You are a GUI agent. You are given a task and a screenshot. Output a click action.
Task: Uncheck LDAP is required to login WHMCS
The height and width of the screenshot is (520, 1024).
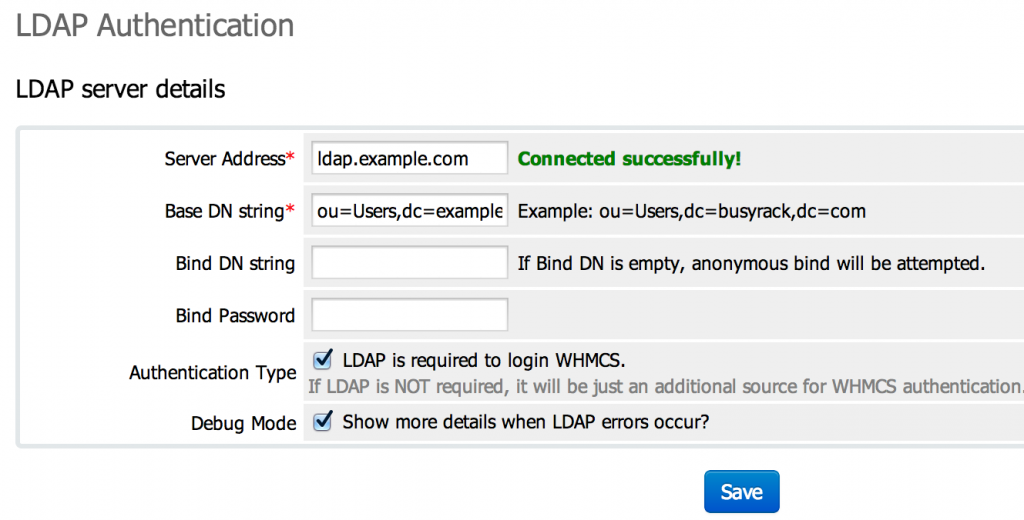[323, 359]
